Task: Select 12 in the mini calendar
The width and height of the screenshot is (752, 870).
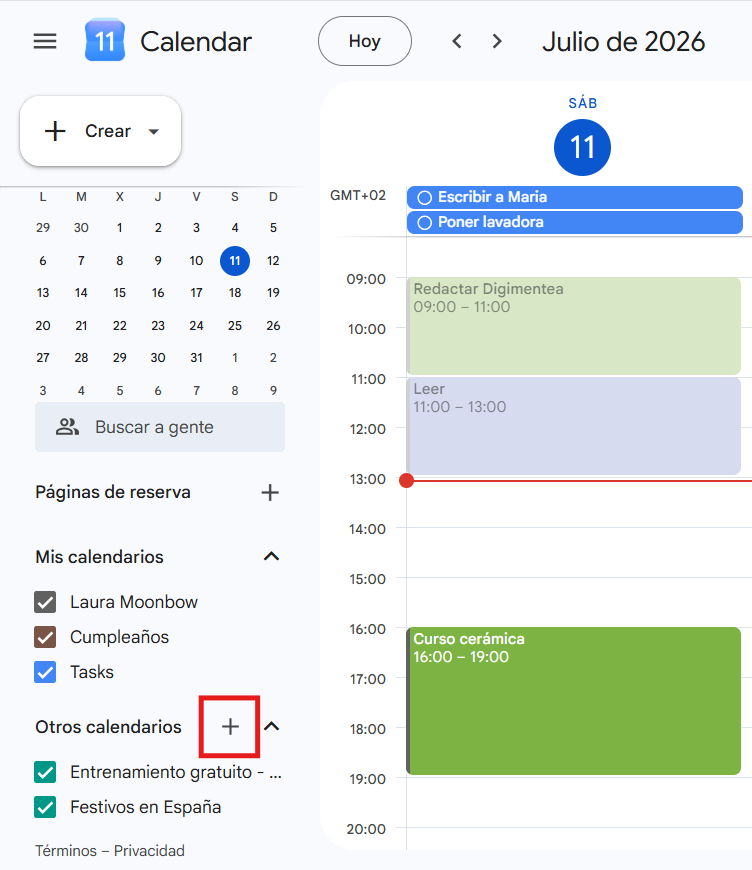Action: coord(273,261)
